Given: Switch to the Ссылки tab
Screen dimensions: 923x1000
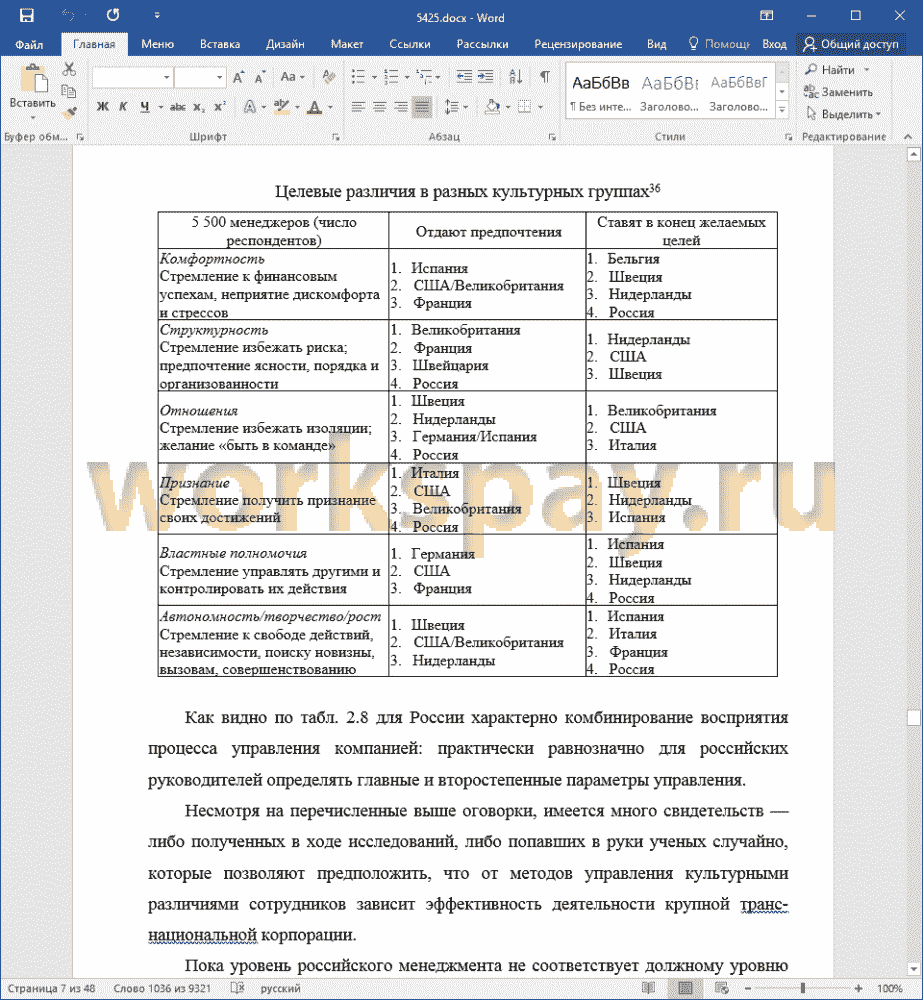Looking at the screenshot, I should [410, 44].
